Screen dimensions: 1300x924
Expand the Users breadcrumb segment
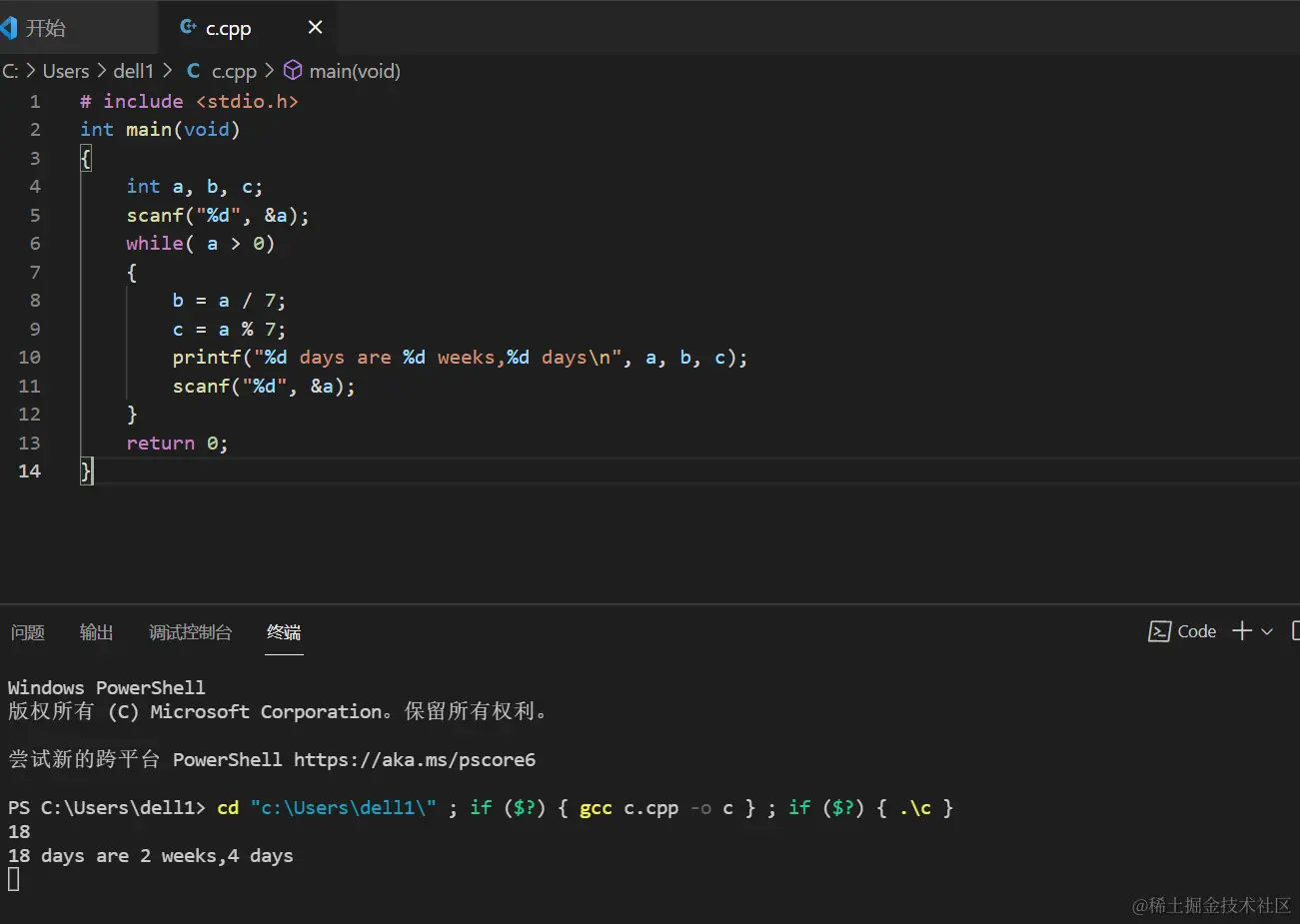66,71
